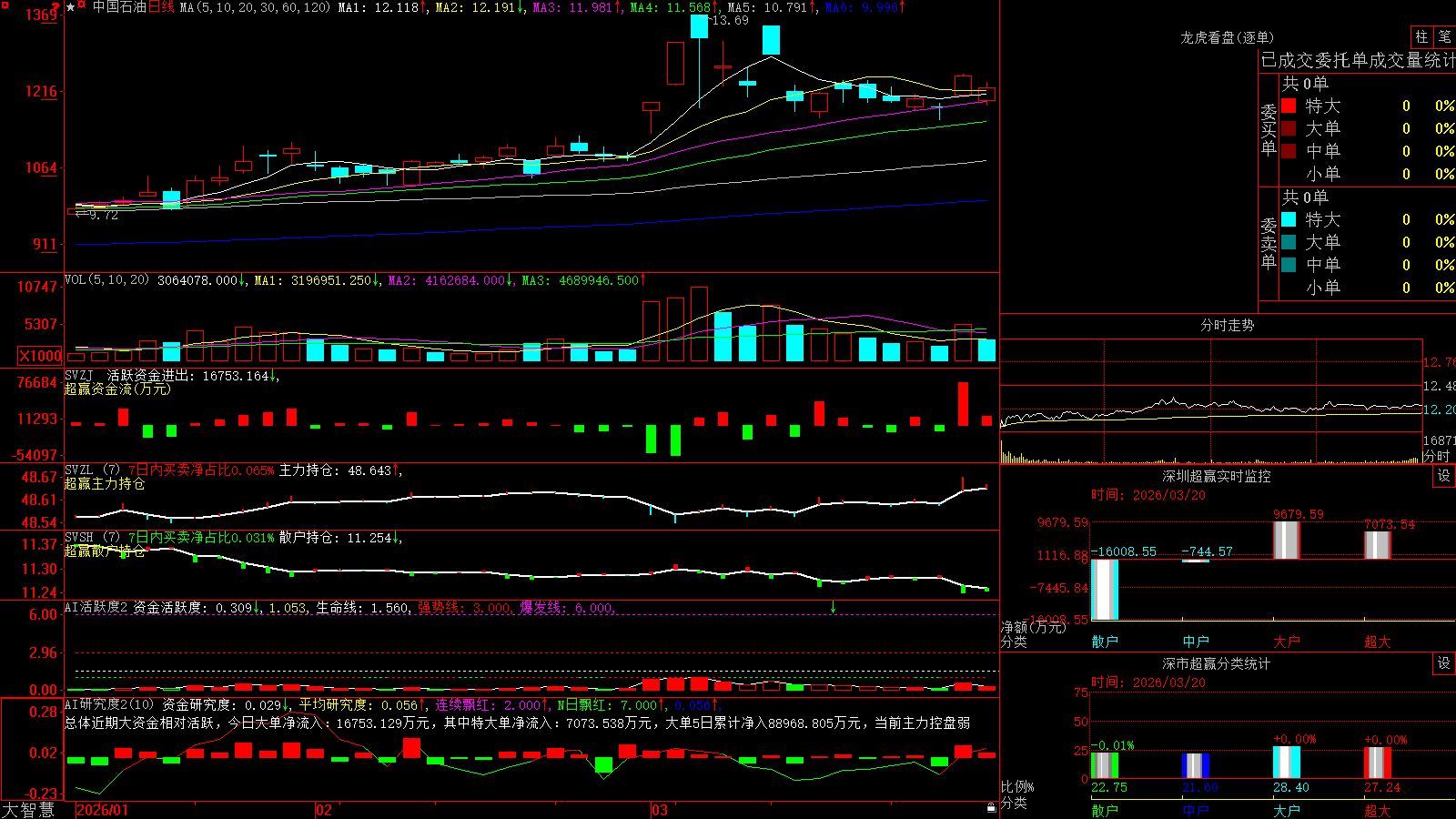The image size is (1456, 819).
Task: Click the 03 month marker on timeline
Action: point(660,810)
